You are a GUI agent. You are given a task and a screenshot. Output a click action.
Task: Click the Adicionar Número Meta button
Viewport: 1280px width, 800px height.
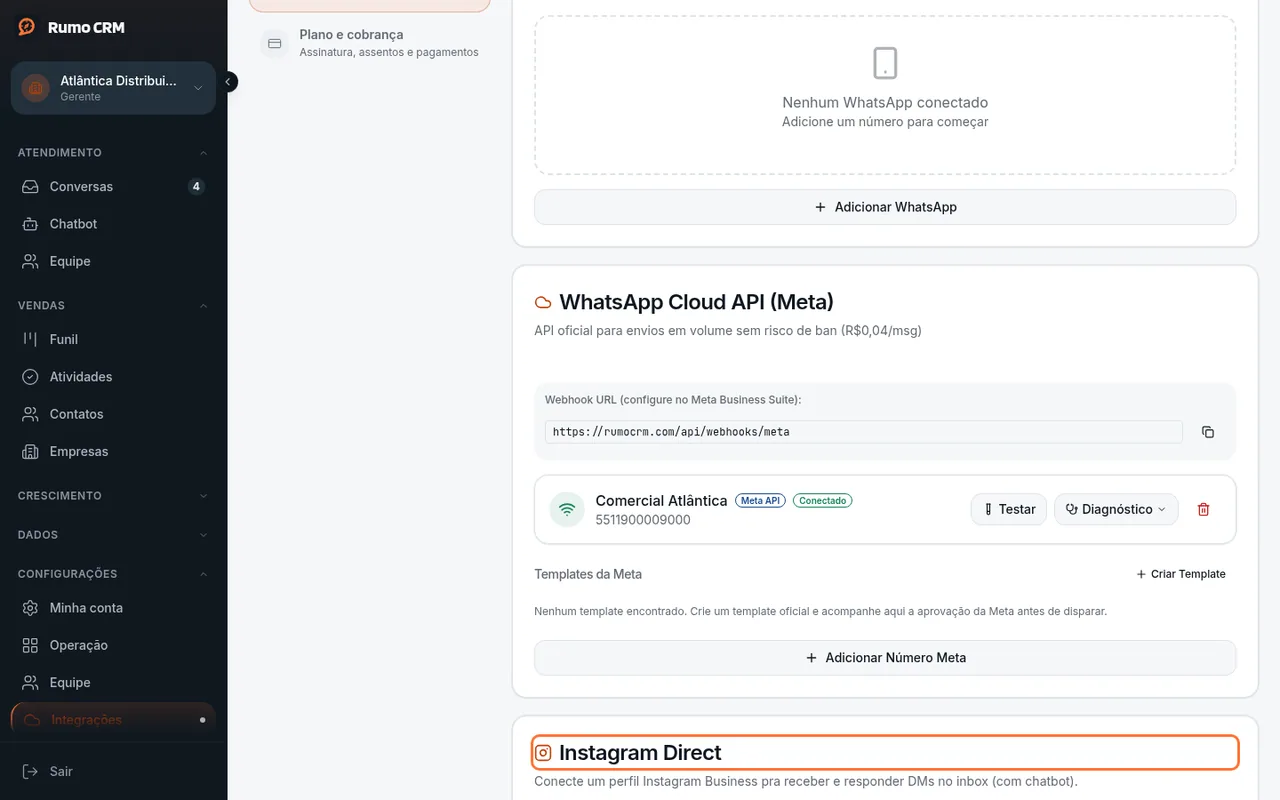[885, 658]
